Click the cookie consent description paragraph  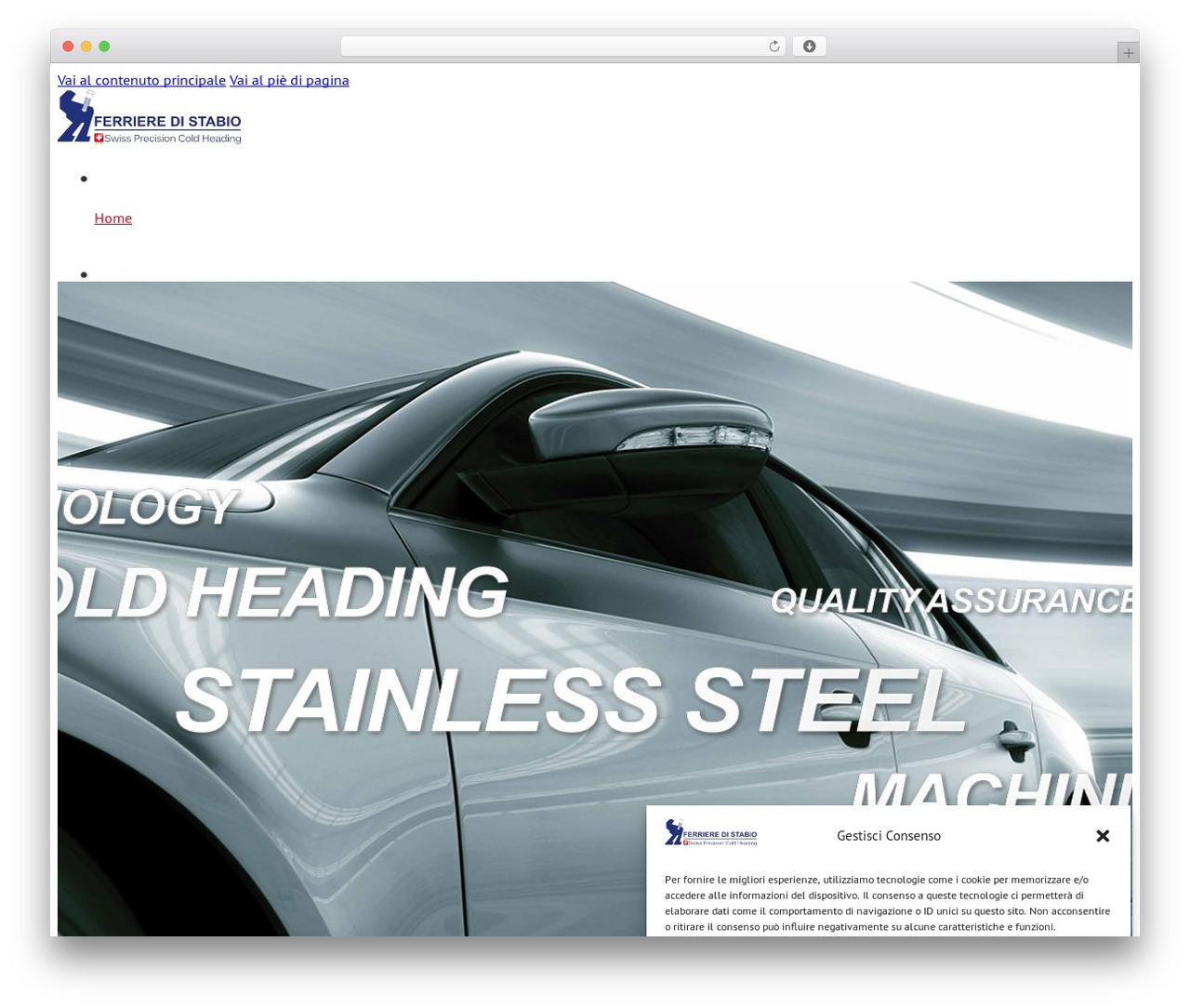coord(888,903)
